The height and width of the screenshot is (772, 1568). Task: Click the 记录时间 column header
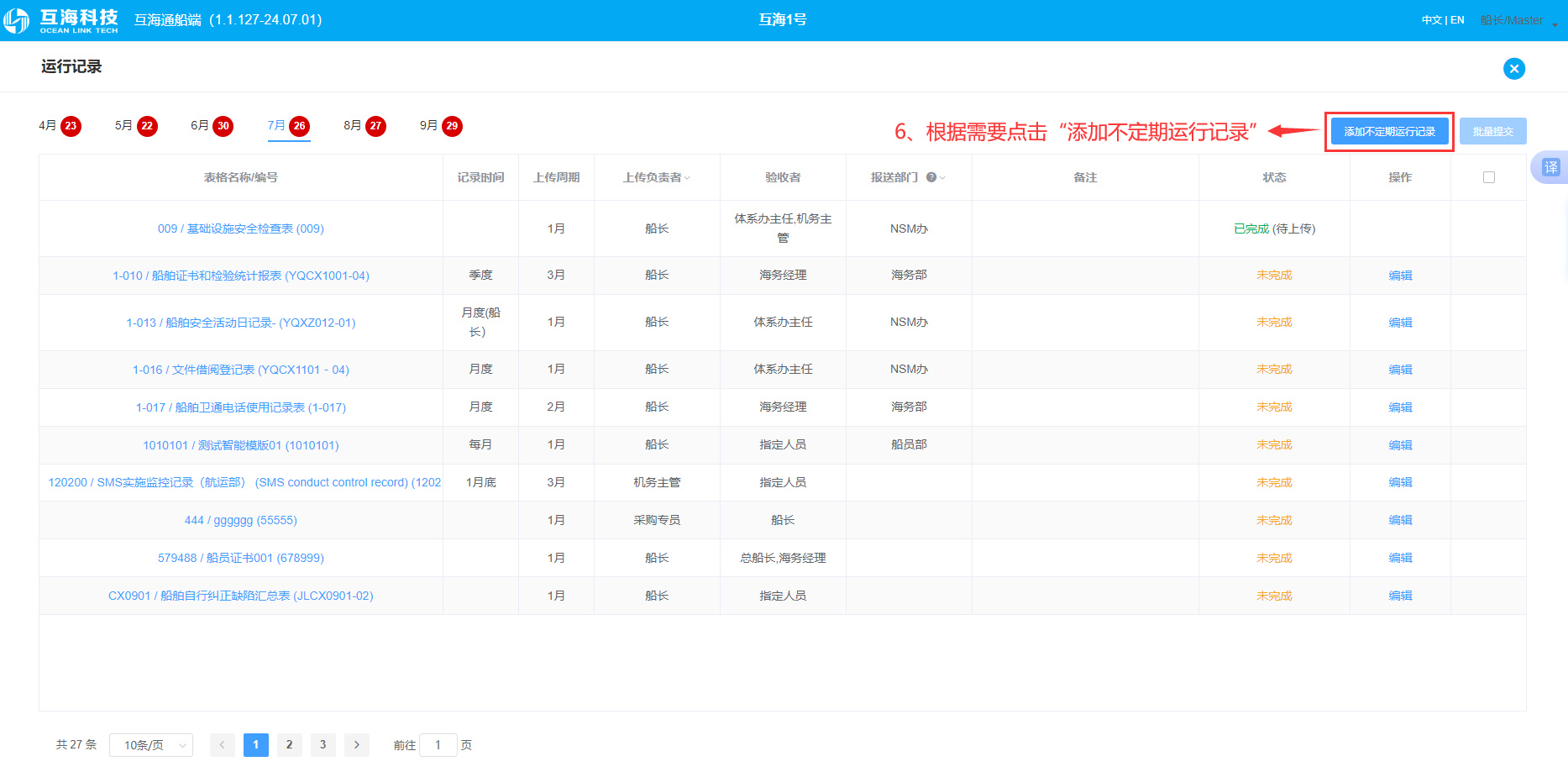coord(480,177)
